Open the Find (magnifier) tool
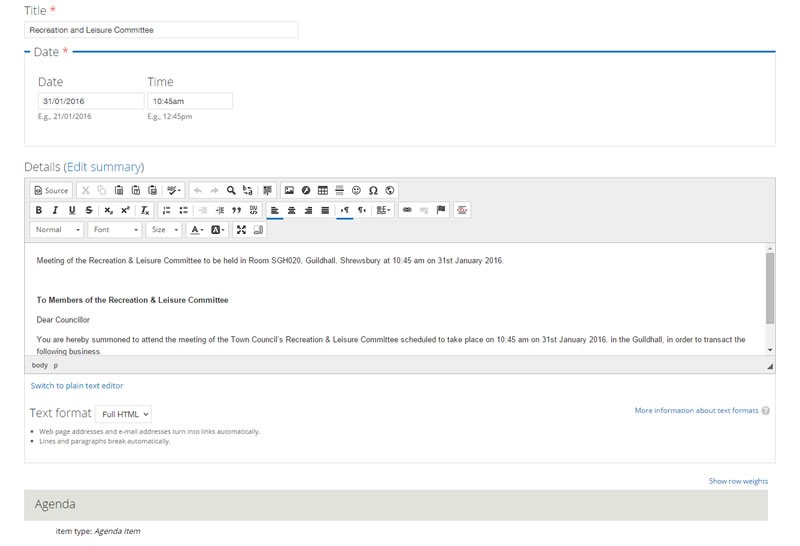This screenshot has width=800, height=546. pyautogui.click(x=231, y=190)
